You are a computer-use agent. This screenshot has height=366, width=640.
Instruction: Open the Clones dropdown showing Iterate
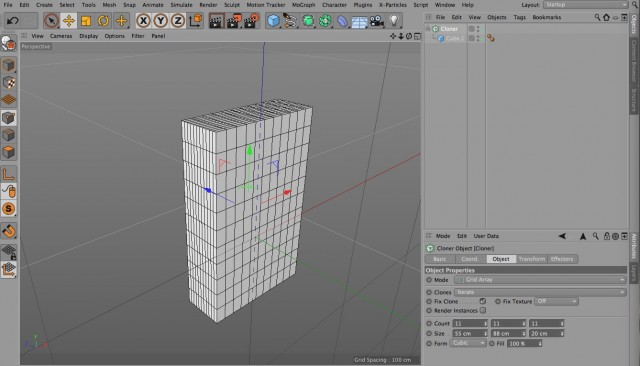[x=540, y=292]
